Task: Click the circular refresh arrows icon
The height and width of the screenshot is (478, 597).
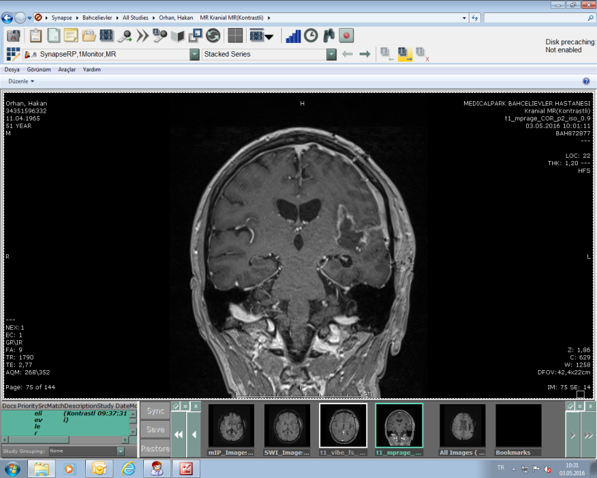Action: (213, 36)
